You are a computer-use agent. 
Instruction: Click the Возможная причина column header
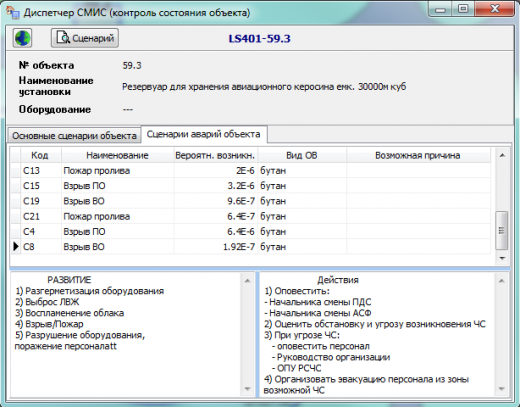pos(418,155)
